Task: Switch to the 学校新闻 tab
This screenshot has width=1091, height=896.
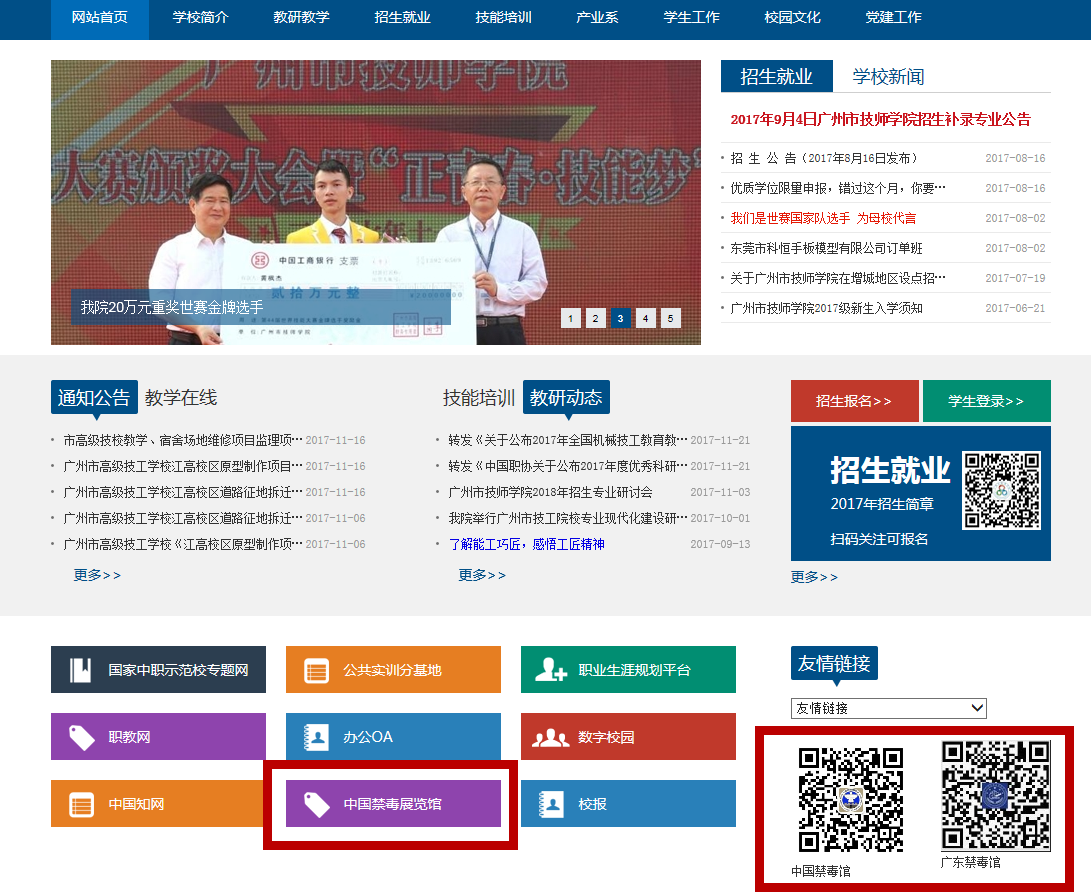Action: coord(889,77)
